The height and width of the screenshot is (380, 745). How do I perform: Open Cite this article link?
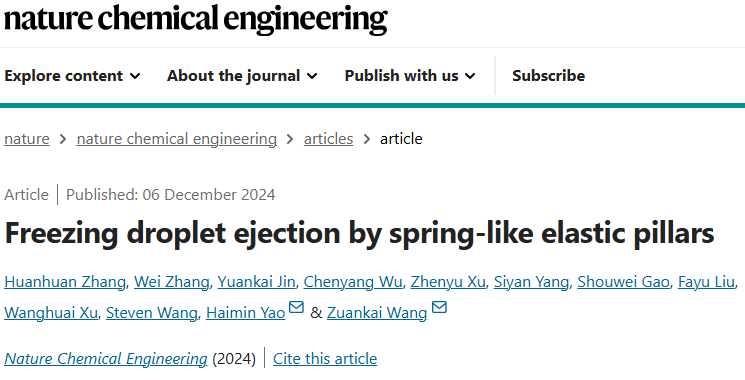click(325, 359)
